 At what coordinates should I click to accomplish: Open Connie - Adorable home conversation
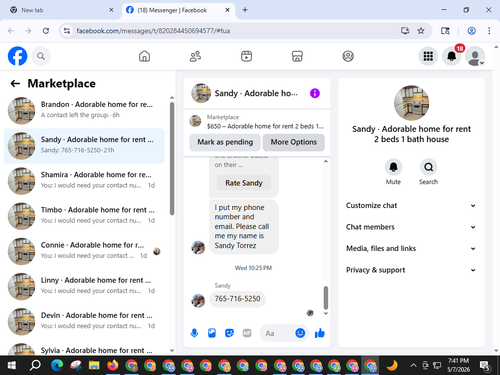coord(84,251)
